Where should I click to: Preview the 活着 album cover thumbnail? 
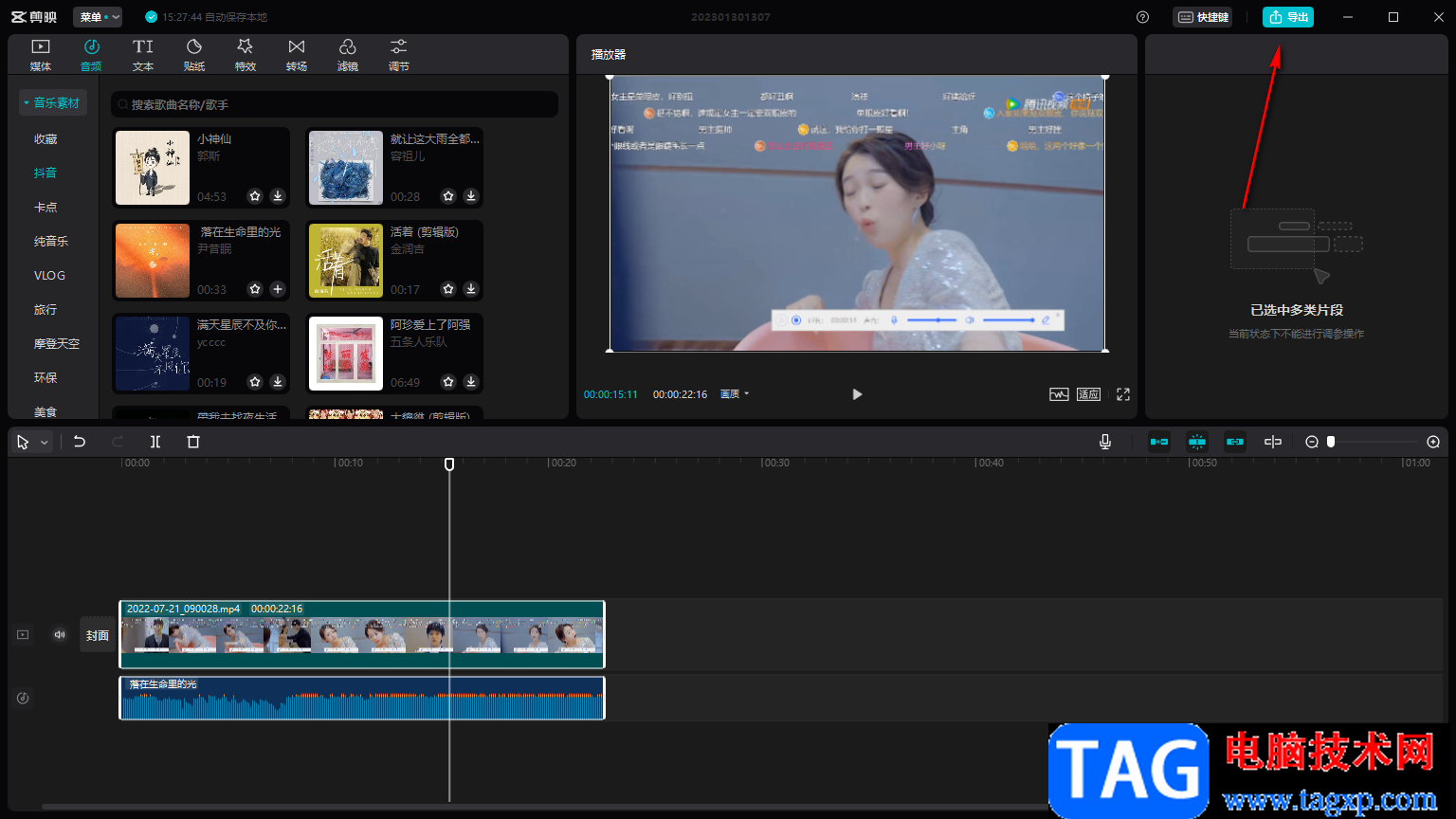346,261
